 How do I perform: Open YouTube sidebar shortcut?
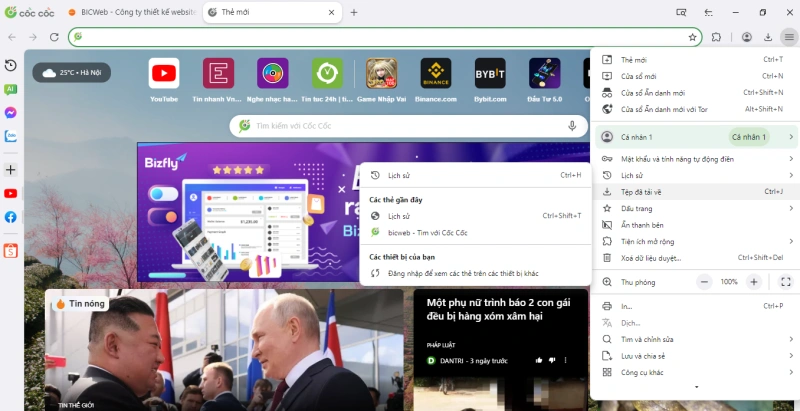(x=10, y=193)
